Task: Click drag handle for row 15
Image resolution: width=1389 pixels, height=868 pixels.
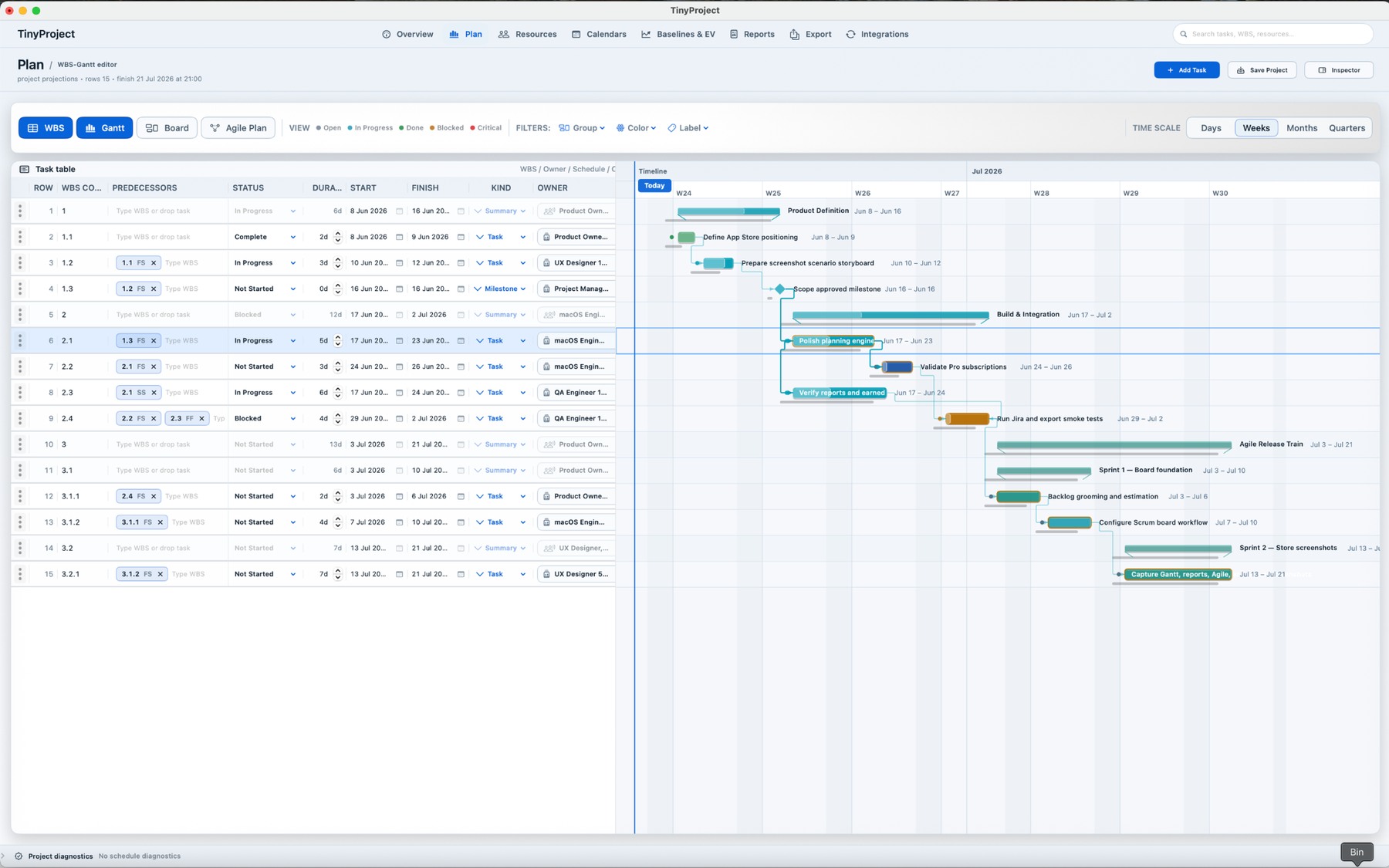Action: click(20, 574)
